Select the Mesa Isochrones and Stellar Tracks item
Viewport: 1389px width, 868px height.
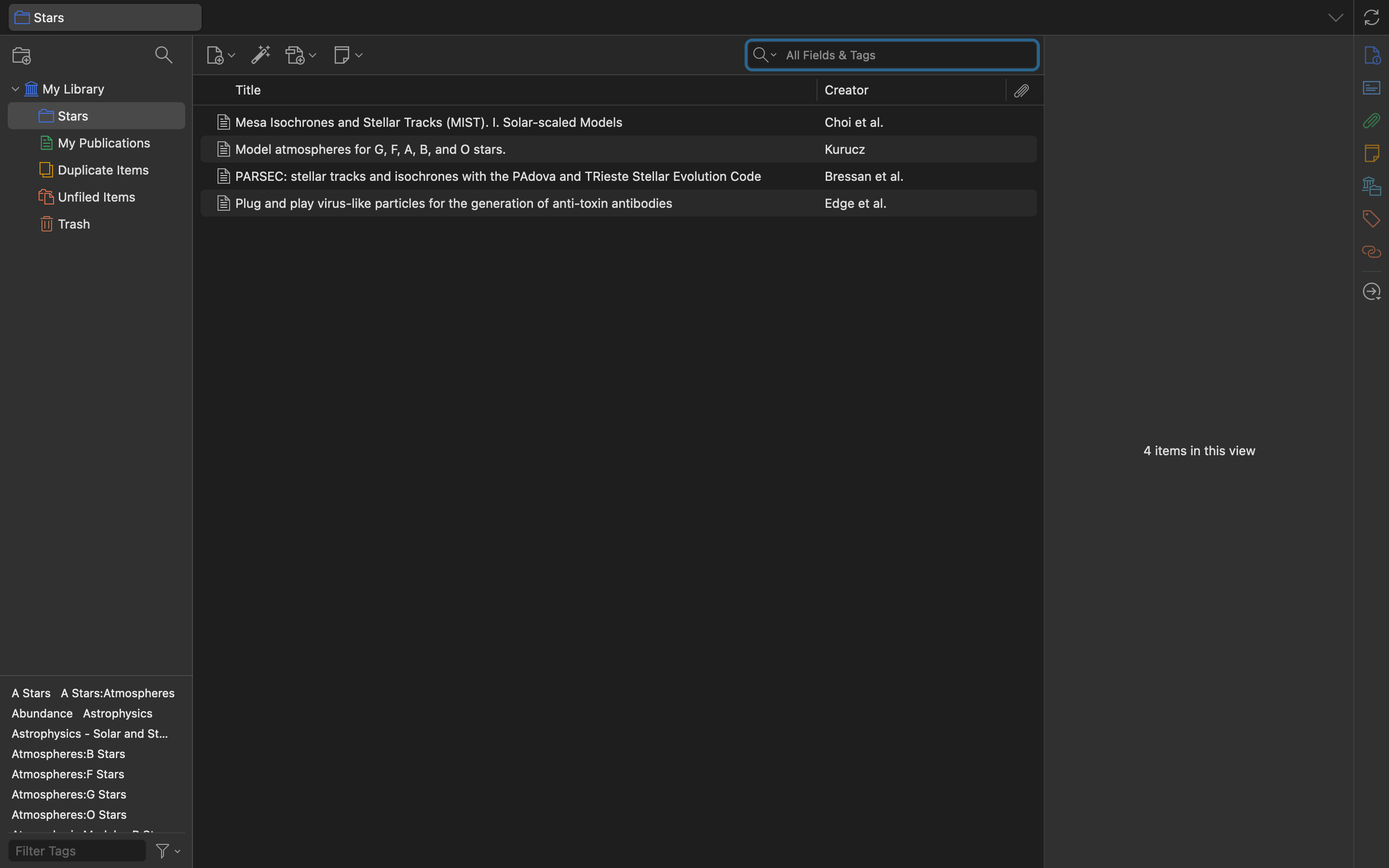click(619, 122)
